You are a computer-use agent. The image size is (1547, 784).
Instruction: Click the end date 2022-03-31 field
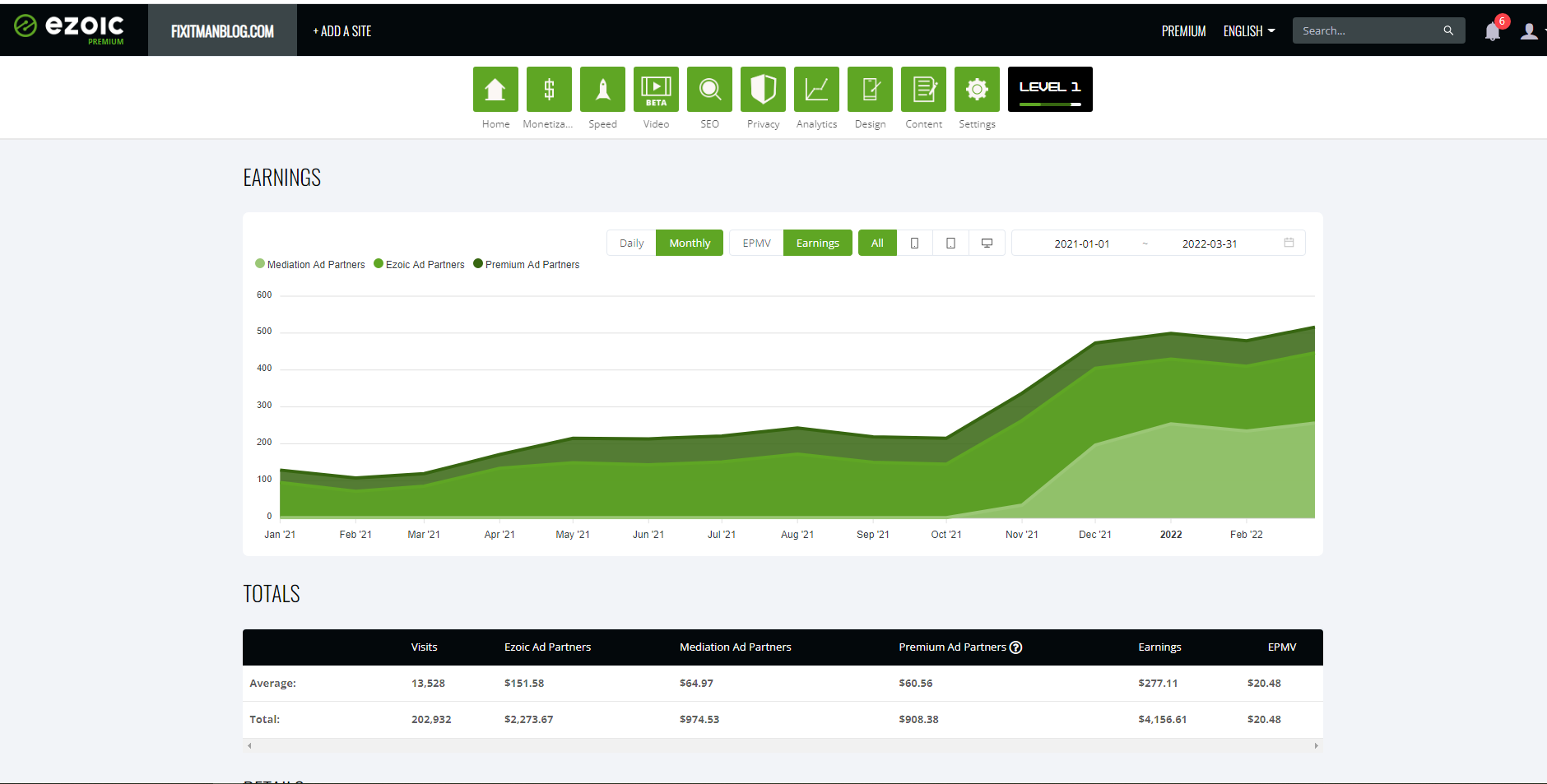point(1210,244)
